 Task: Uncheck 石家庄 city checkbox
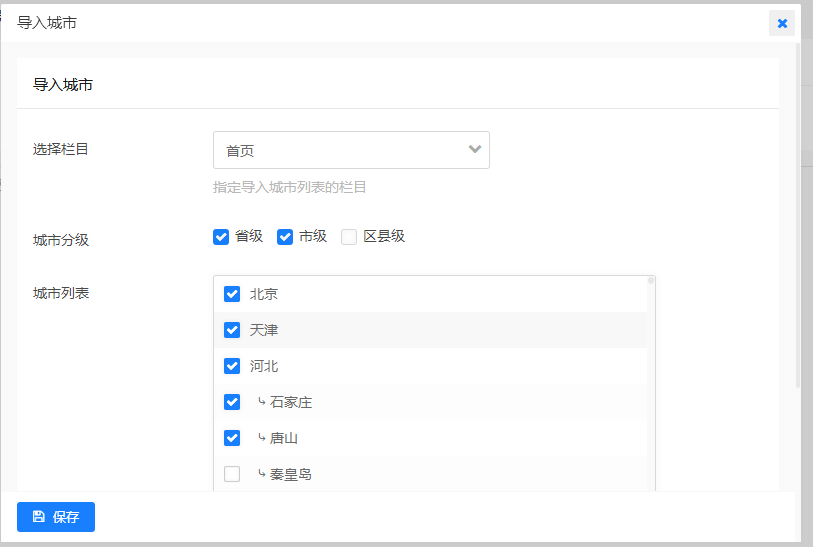point(232,402)
